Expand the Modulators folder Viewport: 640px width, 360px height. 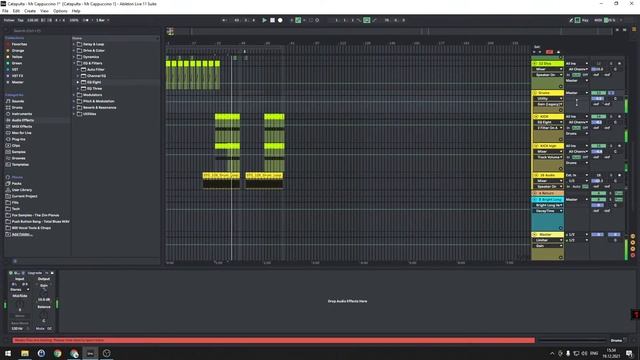(74, 95)
